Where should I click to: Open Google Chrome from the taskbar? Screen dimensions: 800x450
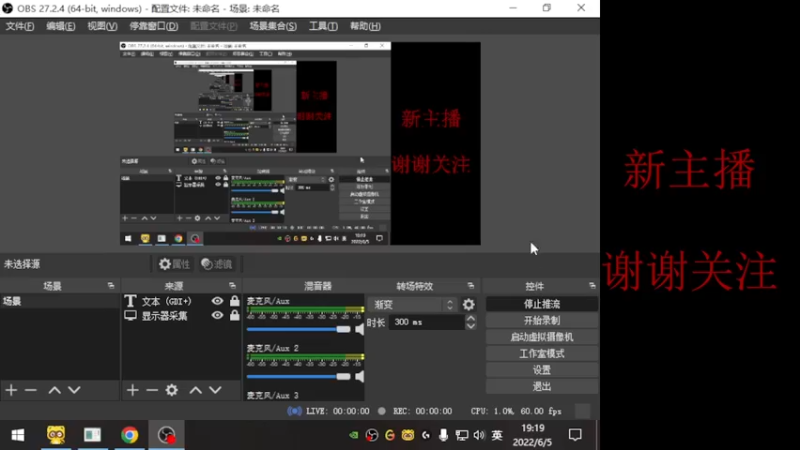[130, 435]
